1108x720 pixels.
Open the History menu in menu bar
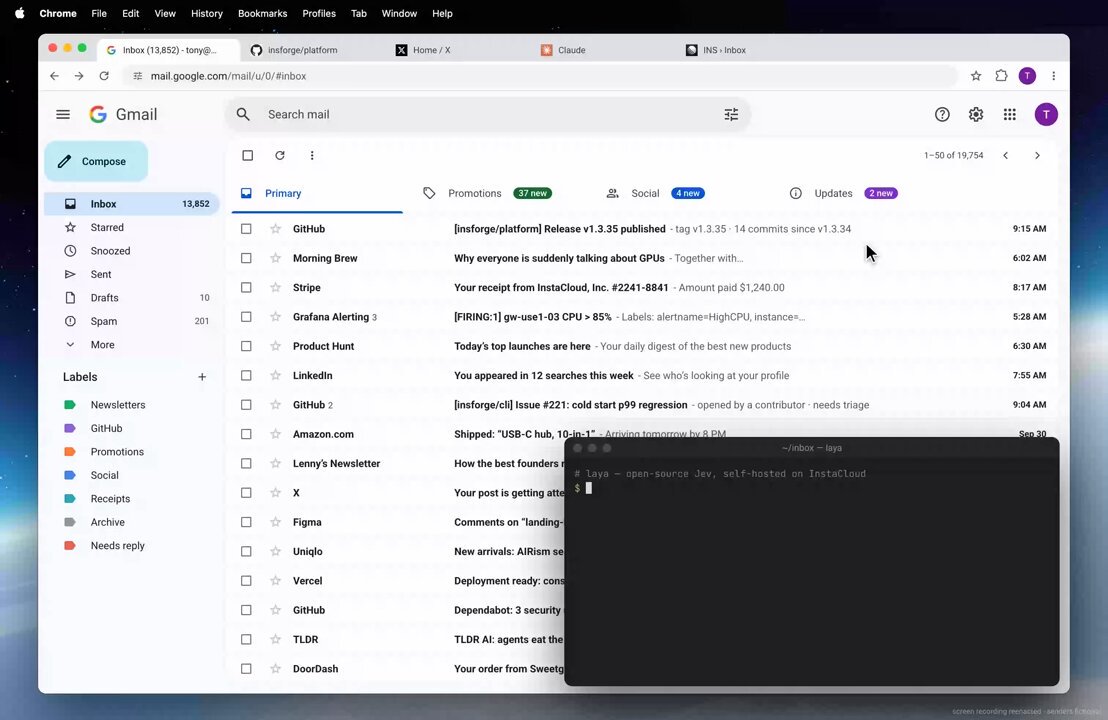206,13
